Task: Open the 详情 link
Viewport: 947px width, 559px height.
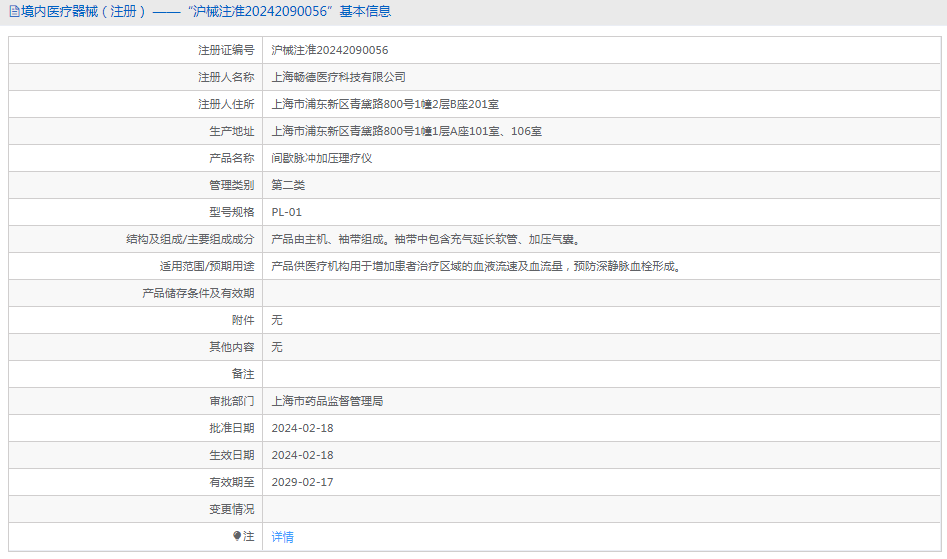Action: point(282,537)
